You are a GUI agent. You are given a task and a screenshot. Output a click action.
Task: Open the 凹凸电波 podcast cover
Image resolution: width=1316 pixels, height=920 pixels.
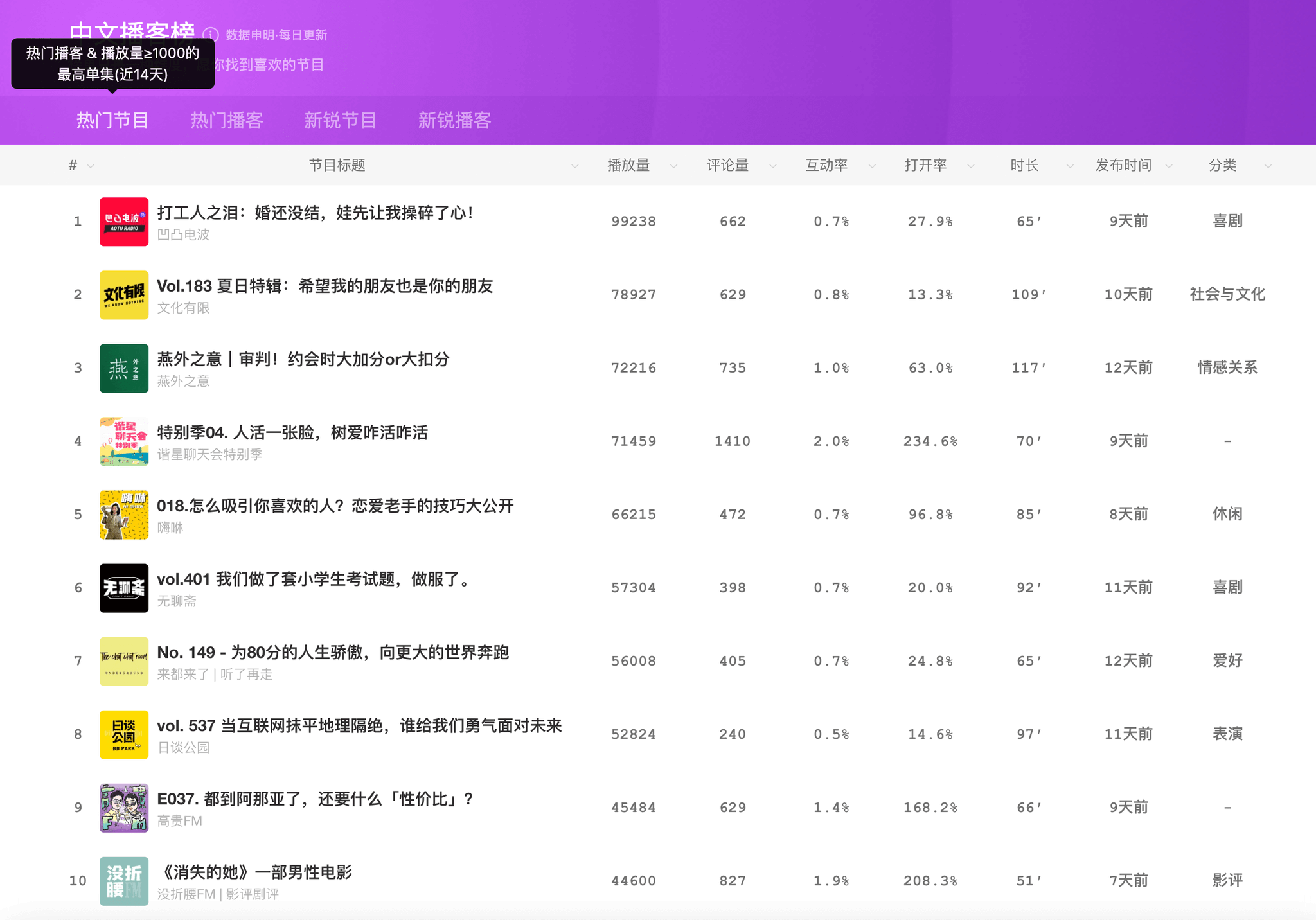point(124,222)
